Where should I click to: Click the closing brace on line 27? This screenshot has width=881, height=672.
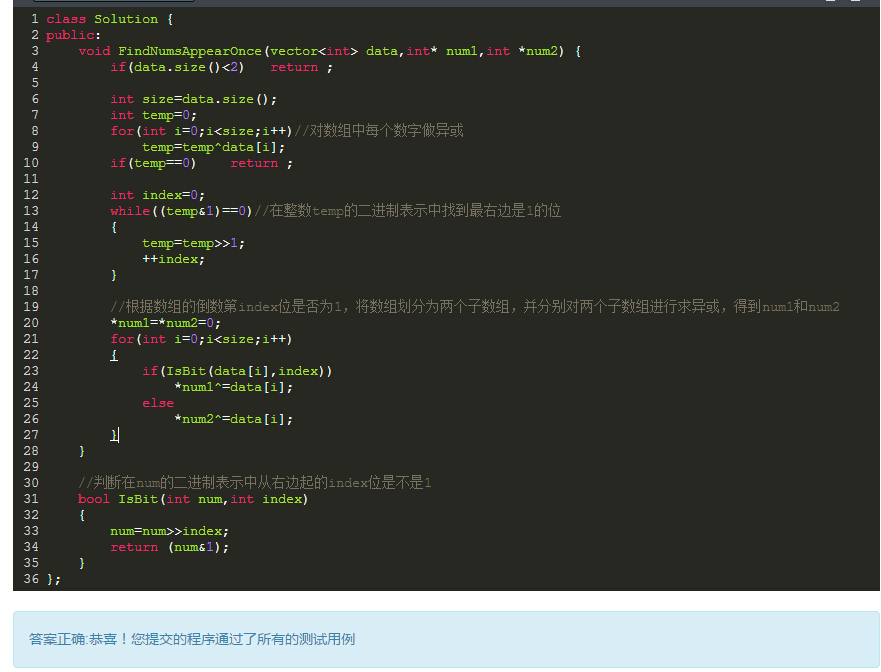(x=114, y=435)
